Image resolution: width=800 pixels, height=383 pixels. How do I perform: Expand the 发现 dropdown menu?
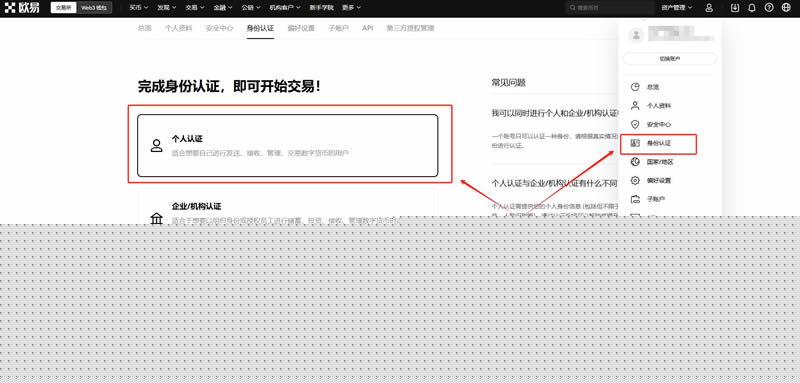click(x=166, y=8)
